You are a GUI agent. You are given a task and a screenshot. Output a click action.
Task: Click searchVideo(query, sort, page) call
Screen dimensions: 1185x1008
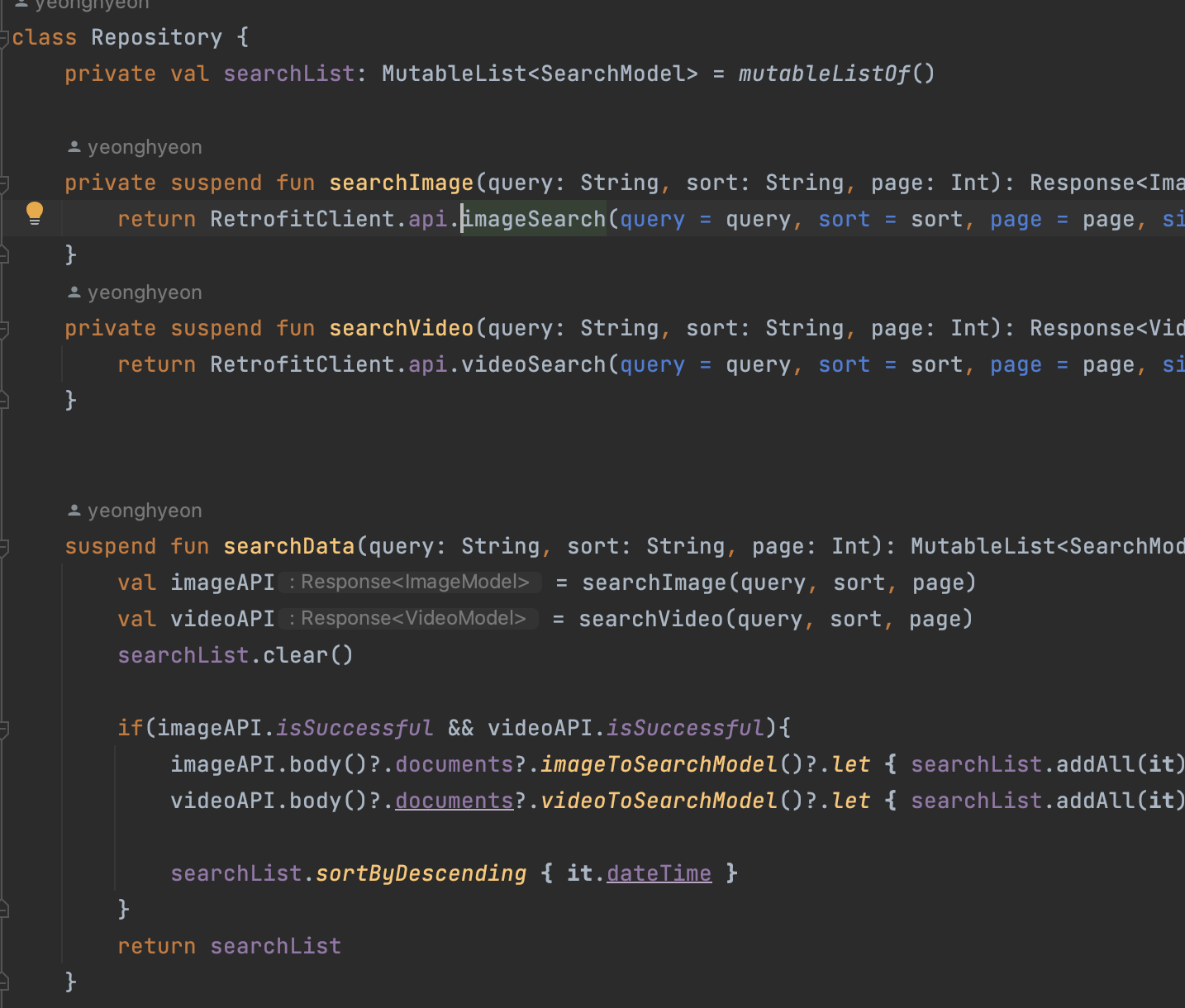coord(776,619)
